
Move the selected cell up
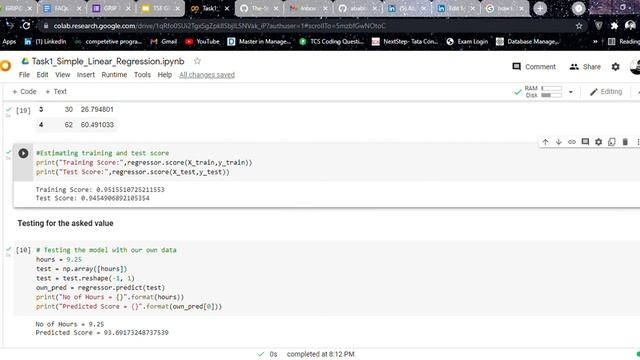click(545, 142)
